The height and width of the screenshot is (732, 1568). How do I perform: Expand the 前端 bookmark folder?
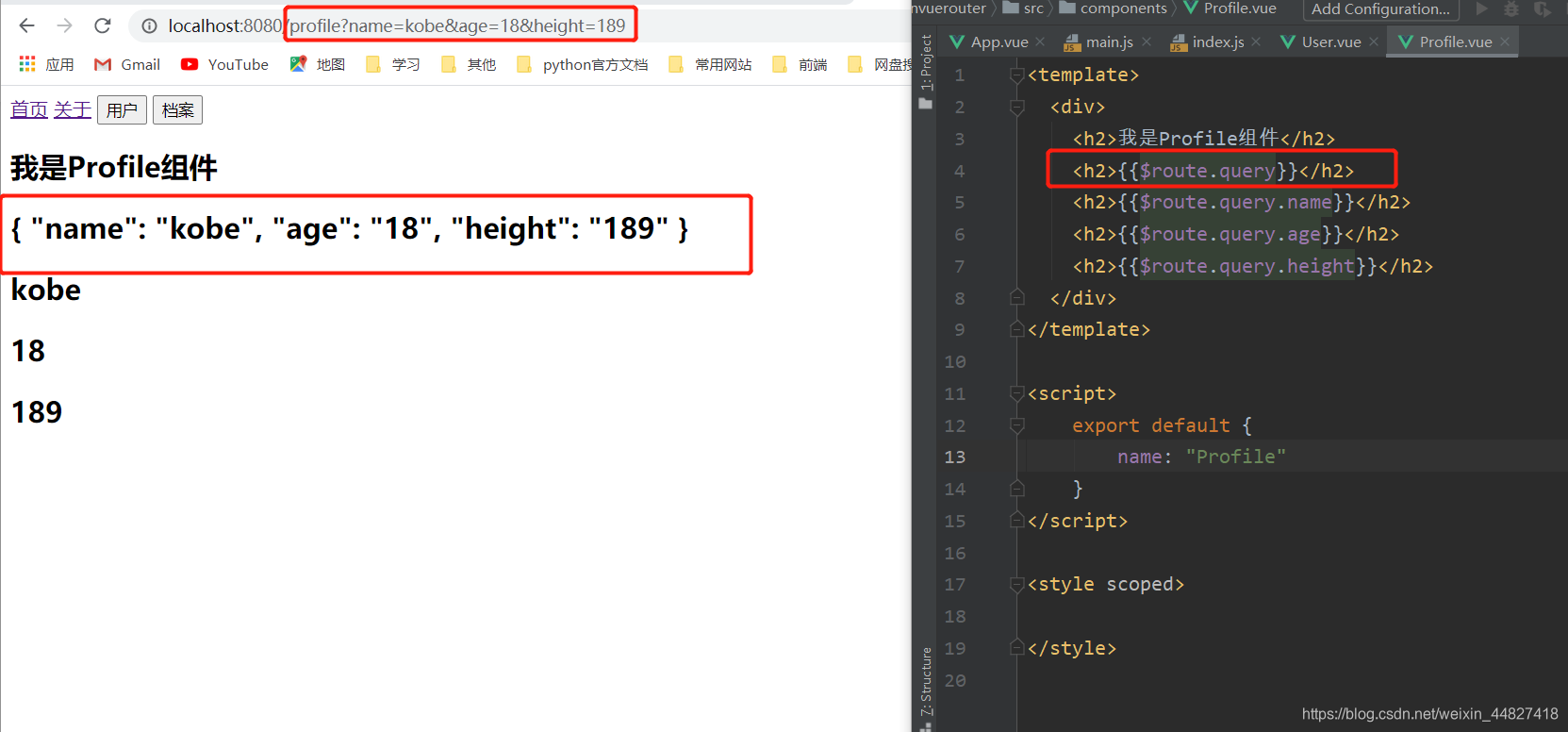pos(799,64)
